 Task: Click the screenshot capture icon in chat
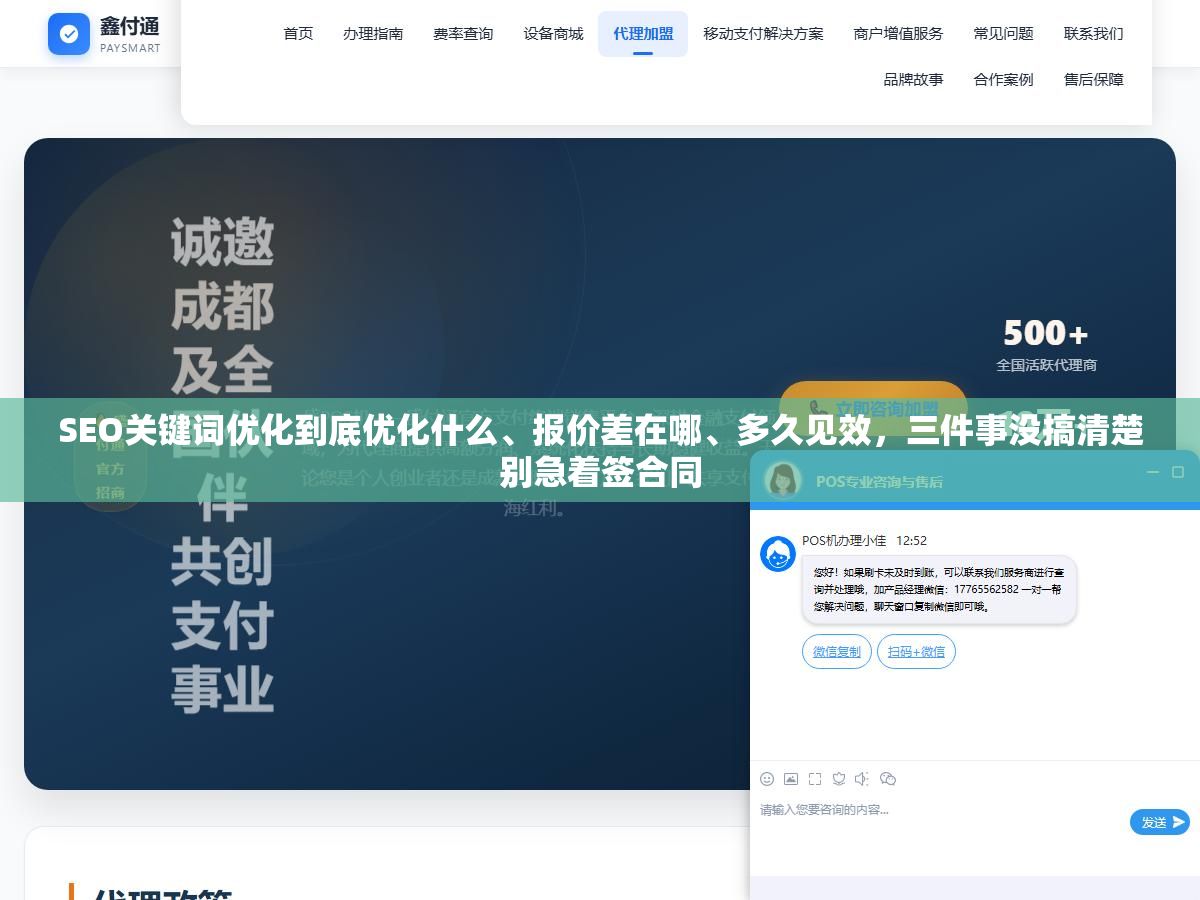(815, 779)
